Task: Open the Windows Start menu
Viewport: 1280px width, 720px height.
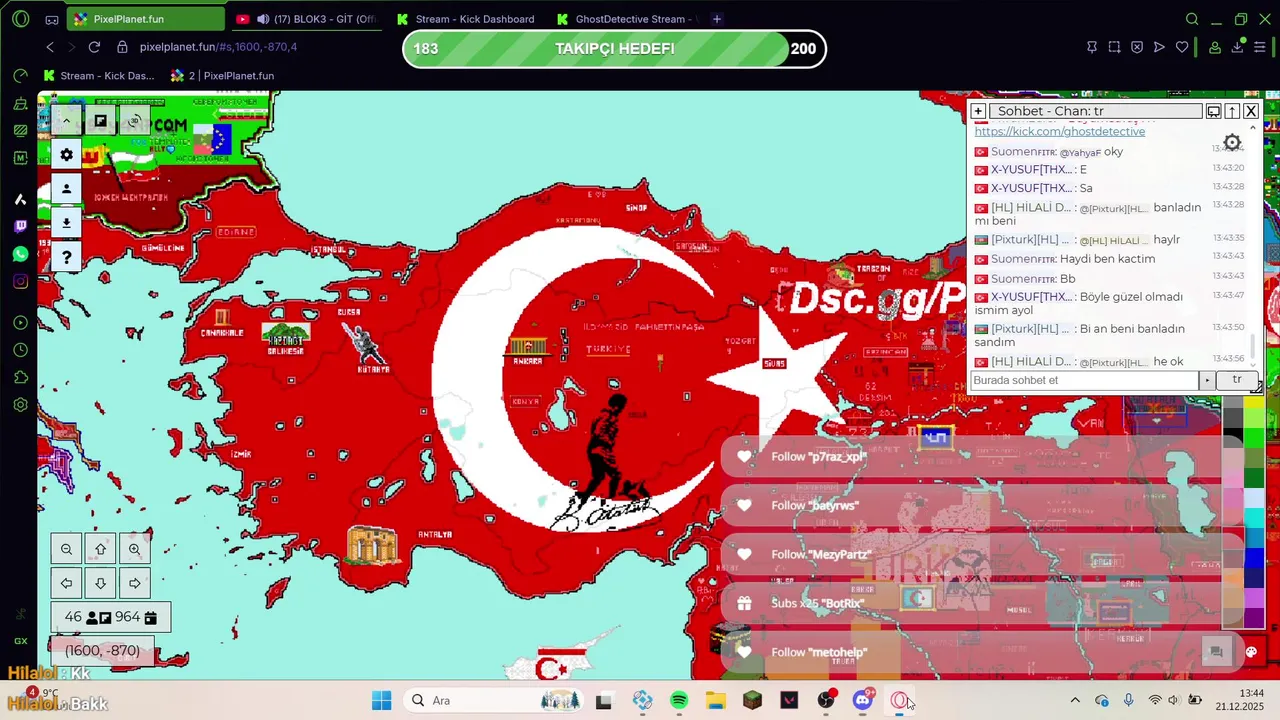Action: (x=381, y=700)
